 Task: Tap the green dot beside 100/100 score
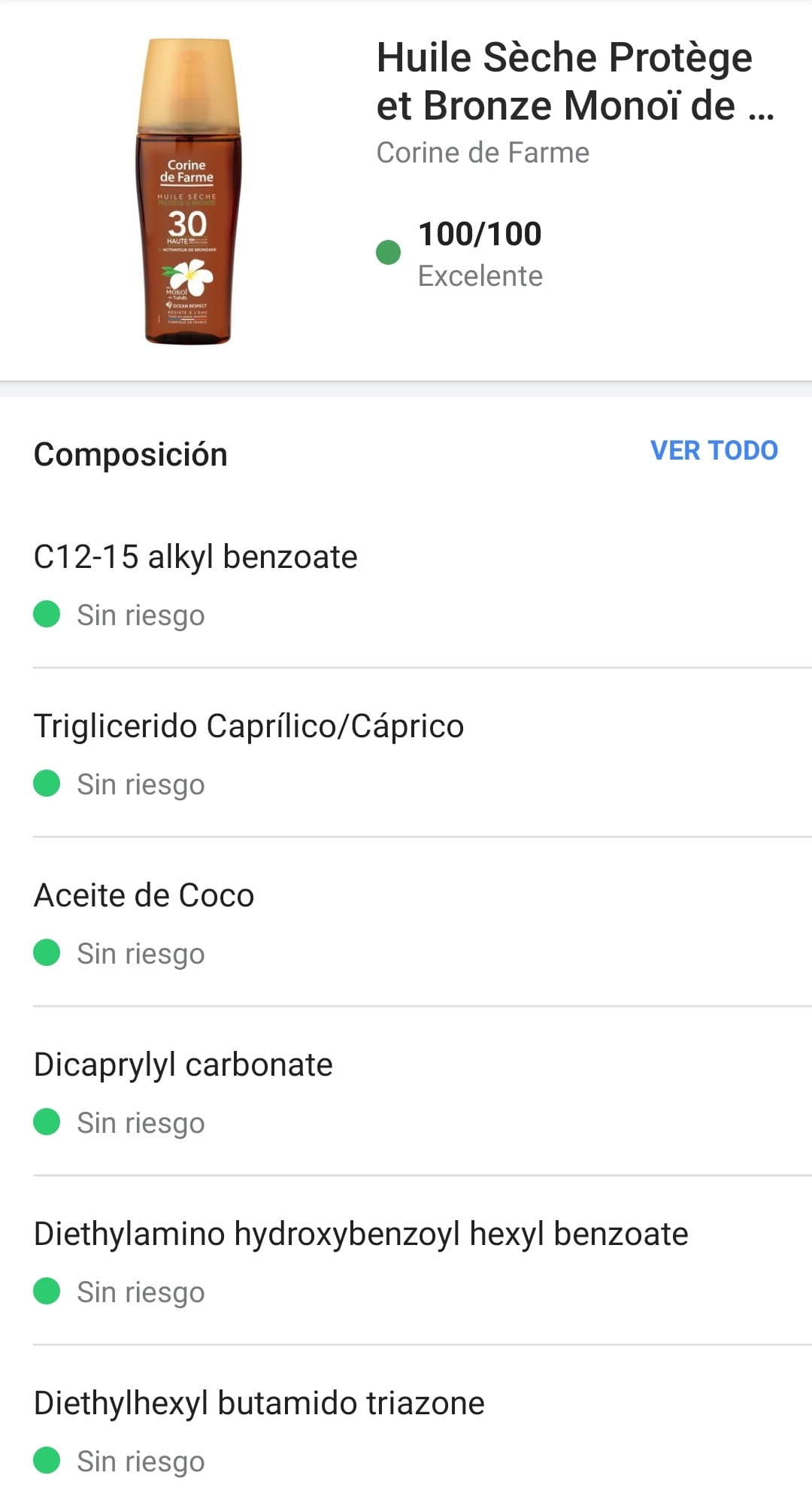pos(388,253)
